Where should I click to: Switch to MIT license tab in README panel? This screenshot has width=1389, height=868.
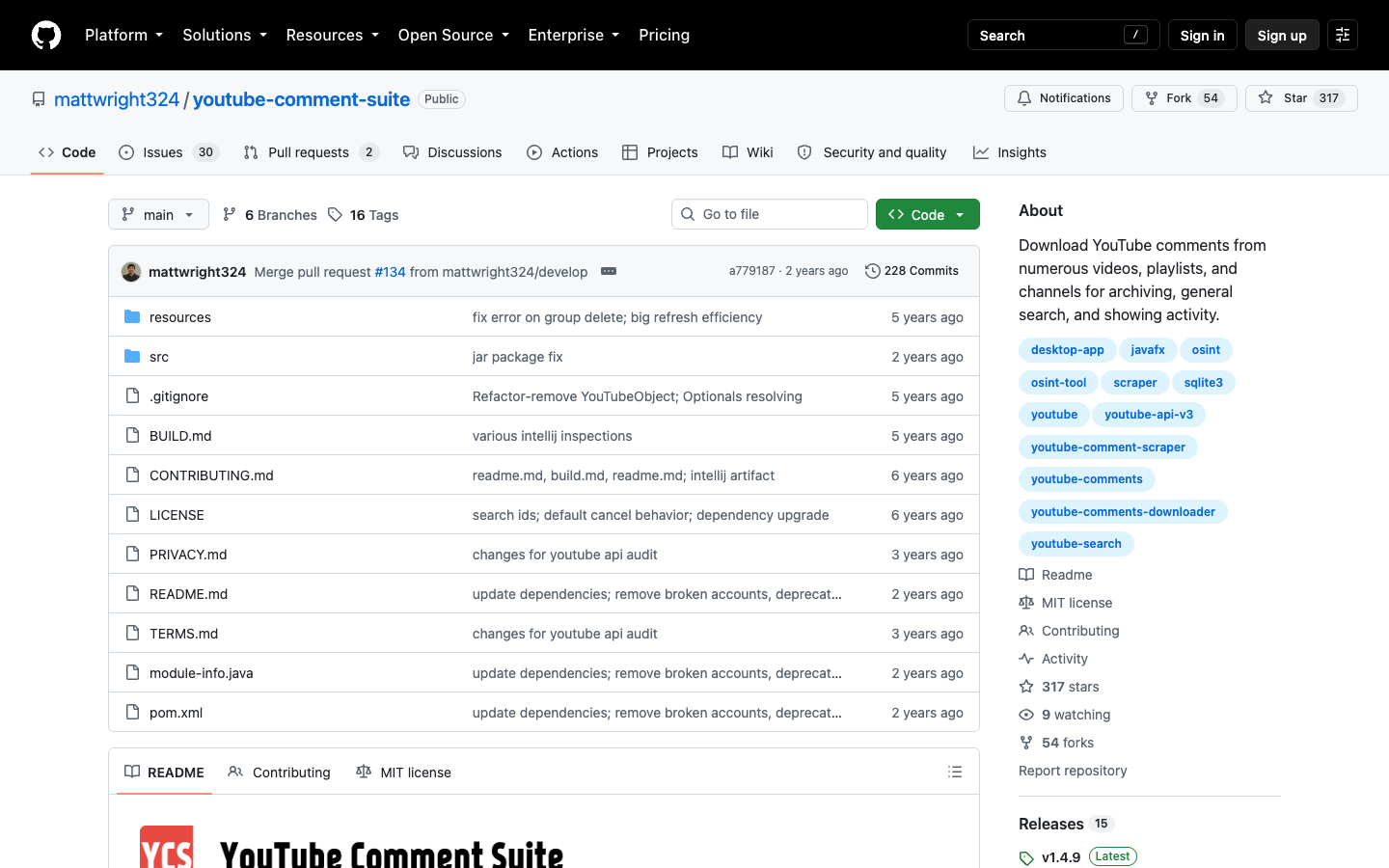(x=403, y=773)
